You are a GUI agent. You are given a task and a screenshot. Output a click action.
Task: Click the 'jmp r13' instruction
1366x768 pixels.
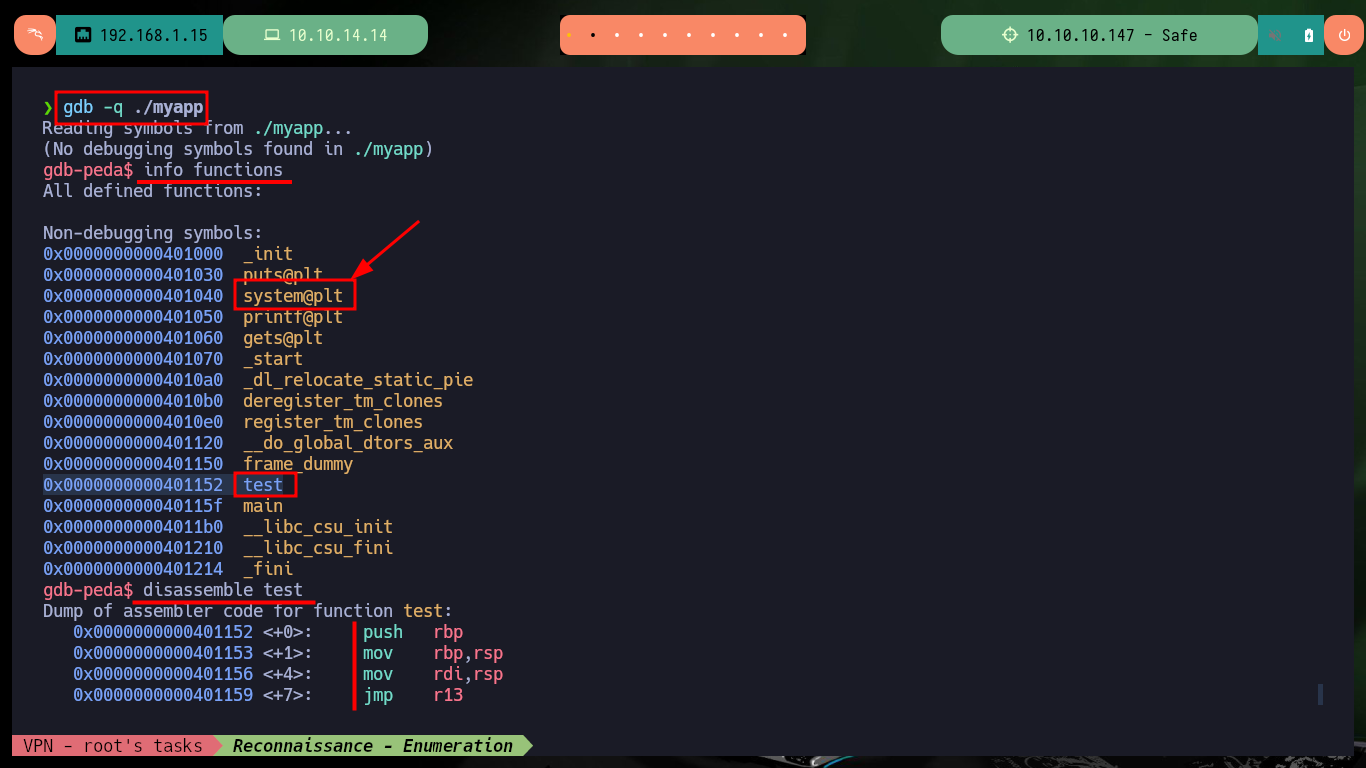[x=413, y=695]
